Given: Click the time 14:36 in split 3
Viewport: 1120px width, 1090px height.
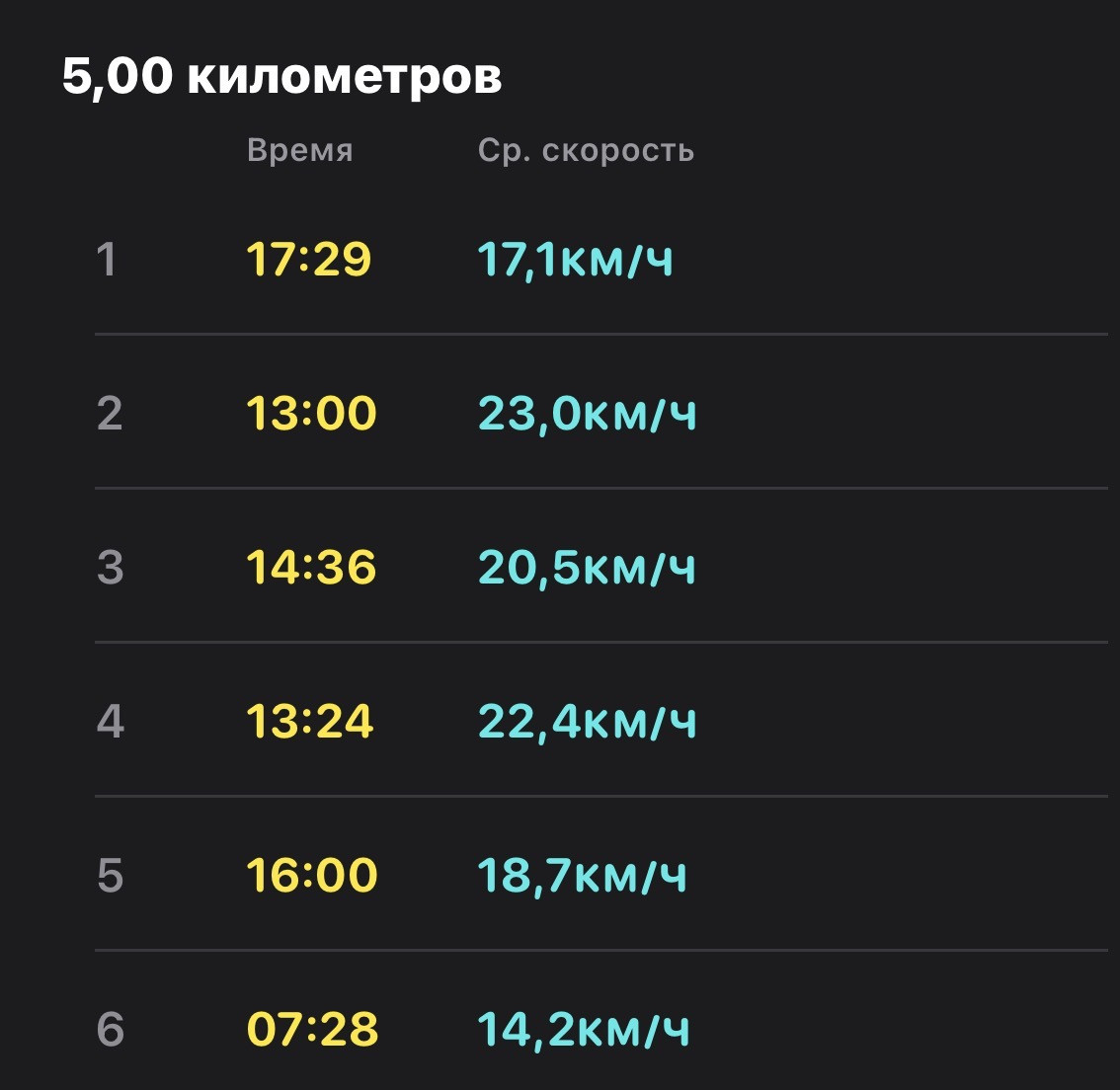Looking at the screenshot, I should tap(311, 568).
